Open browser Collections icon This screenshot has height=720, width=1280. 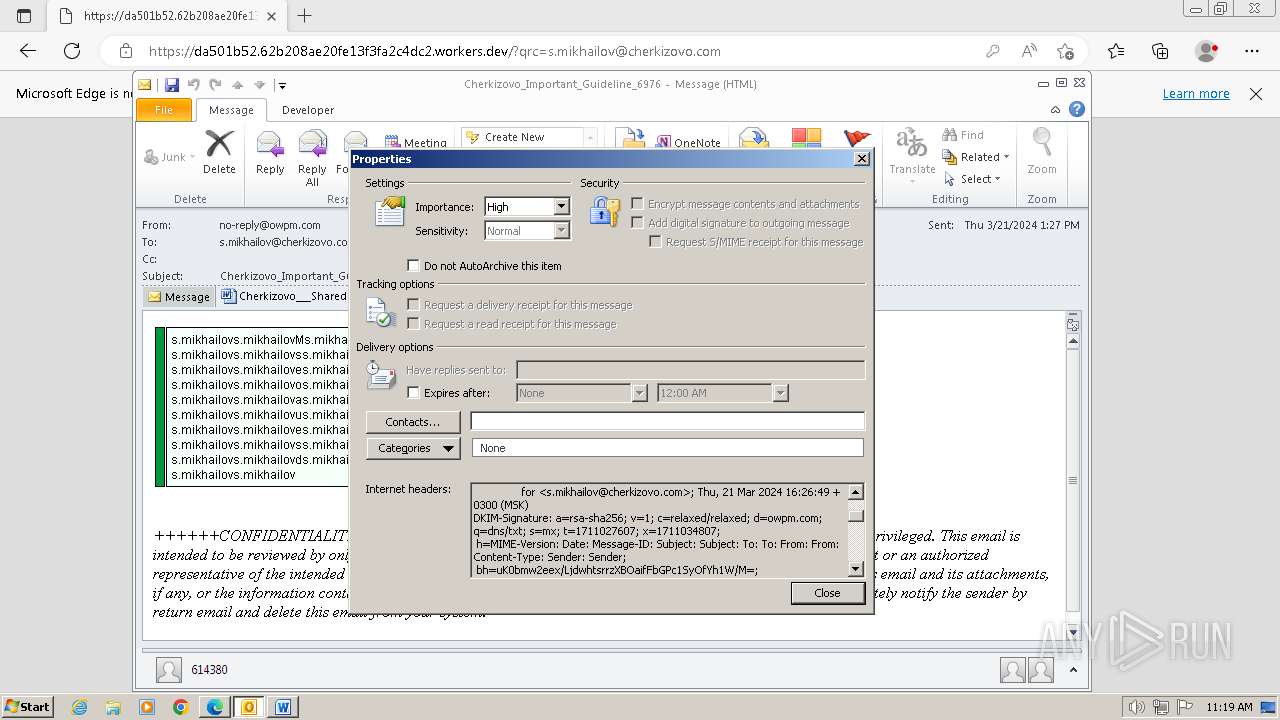(1160, 51)
